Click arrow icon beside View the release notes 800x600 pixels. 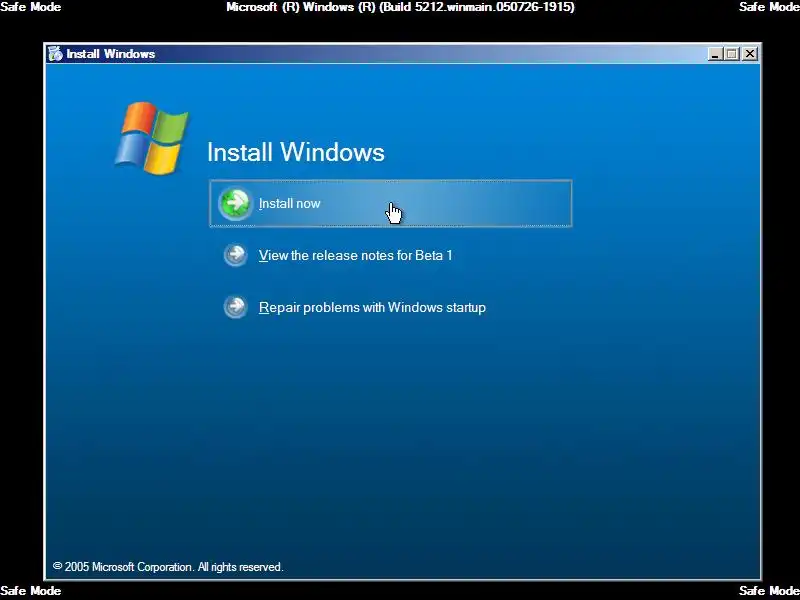(x=236, y=255)
